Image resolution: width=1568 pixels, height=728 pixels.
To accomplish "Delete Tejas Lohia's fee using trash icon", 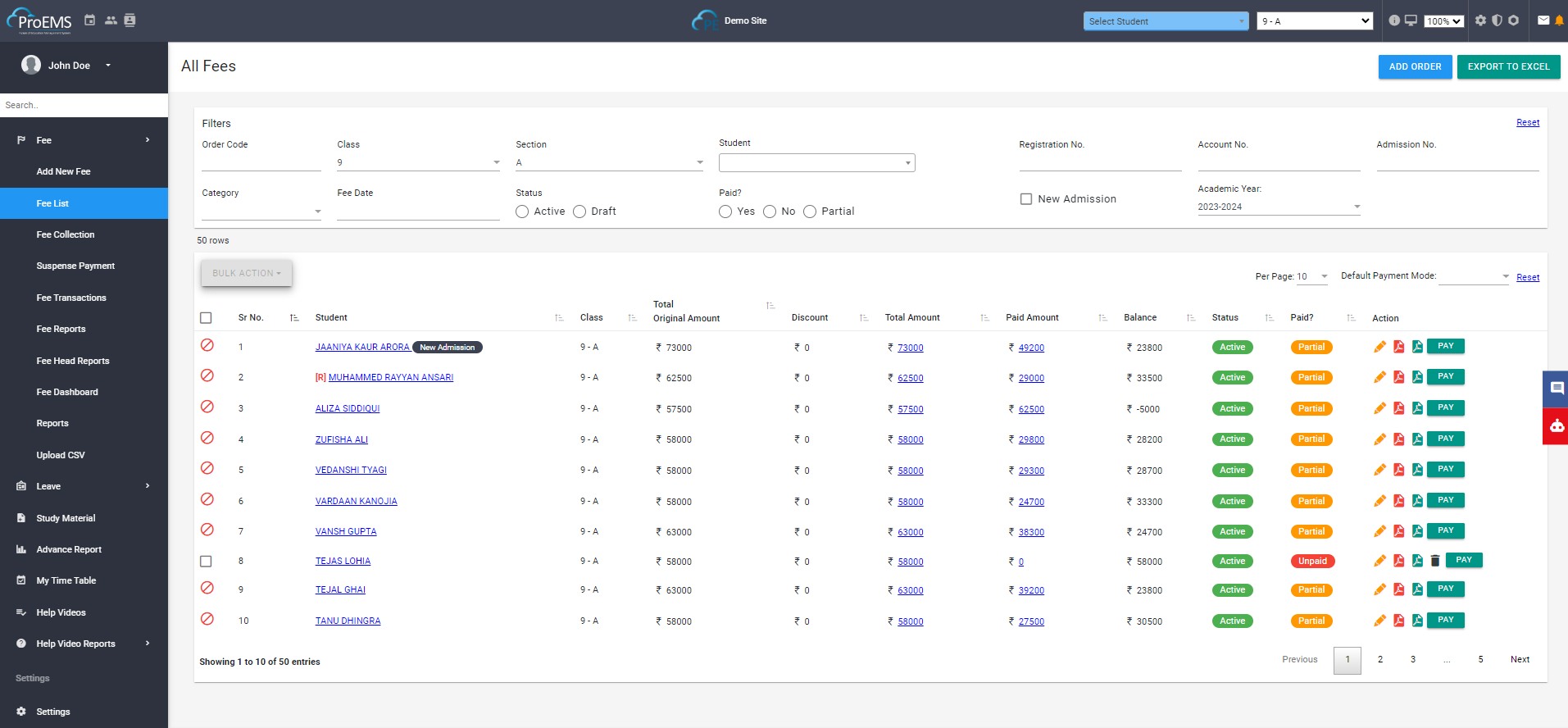I will 1435,561.
